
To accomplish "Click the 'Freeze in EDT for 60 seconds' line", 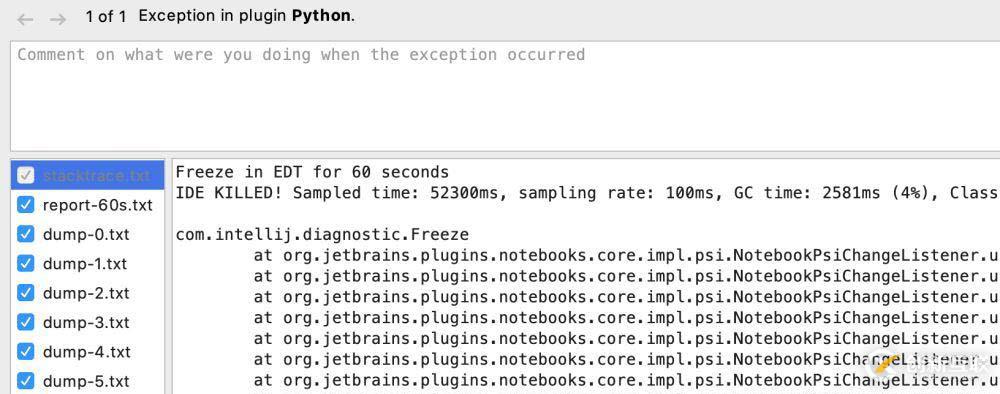I will click(x=312, y=172).
